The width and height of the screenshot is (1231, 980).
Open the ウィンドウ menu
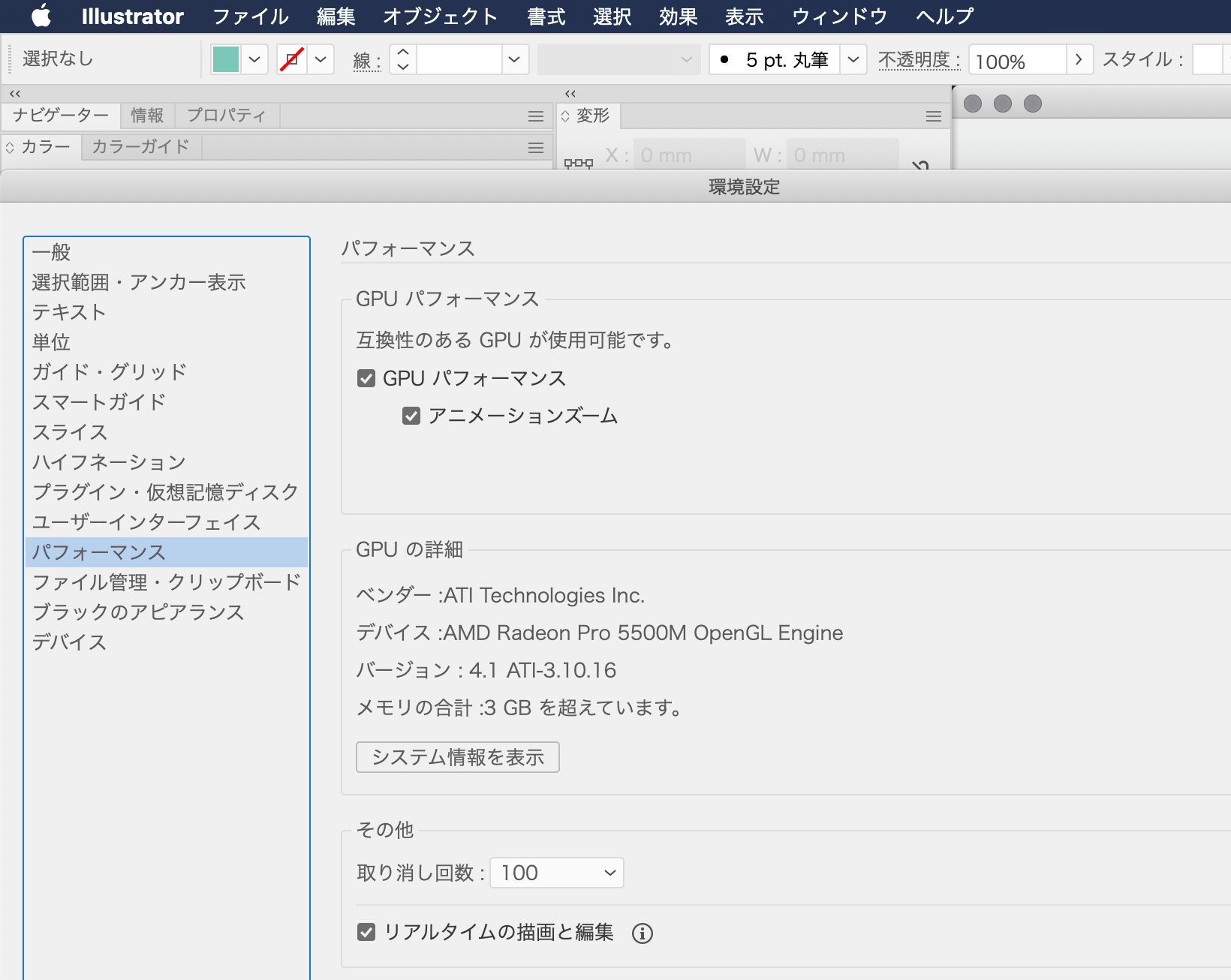pos(839,17)
